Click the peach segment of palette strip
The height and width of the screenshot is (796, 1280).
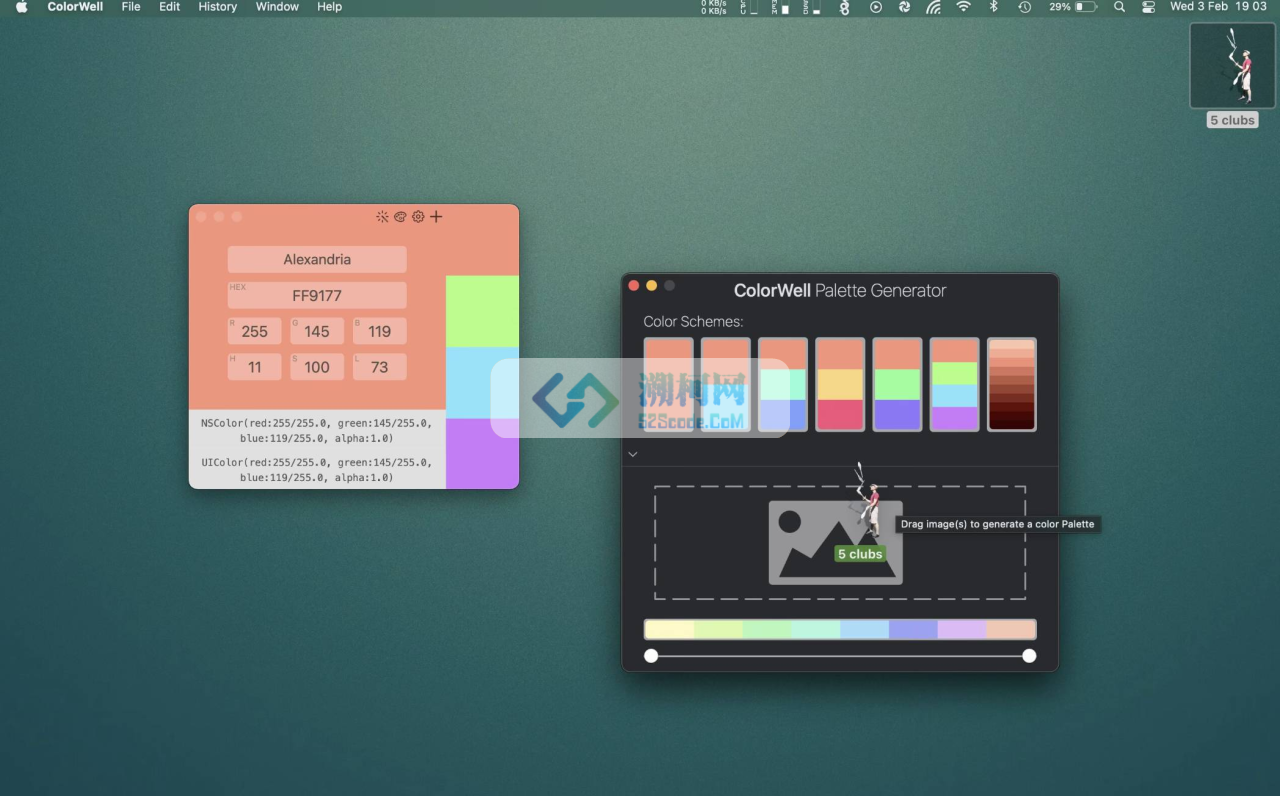tap(1011, 629)
